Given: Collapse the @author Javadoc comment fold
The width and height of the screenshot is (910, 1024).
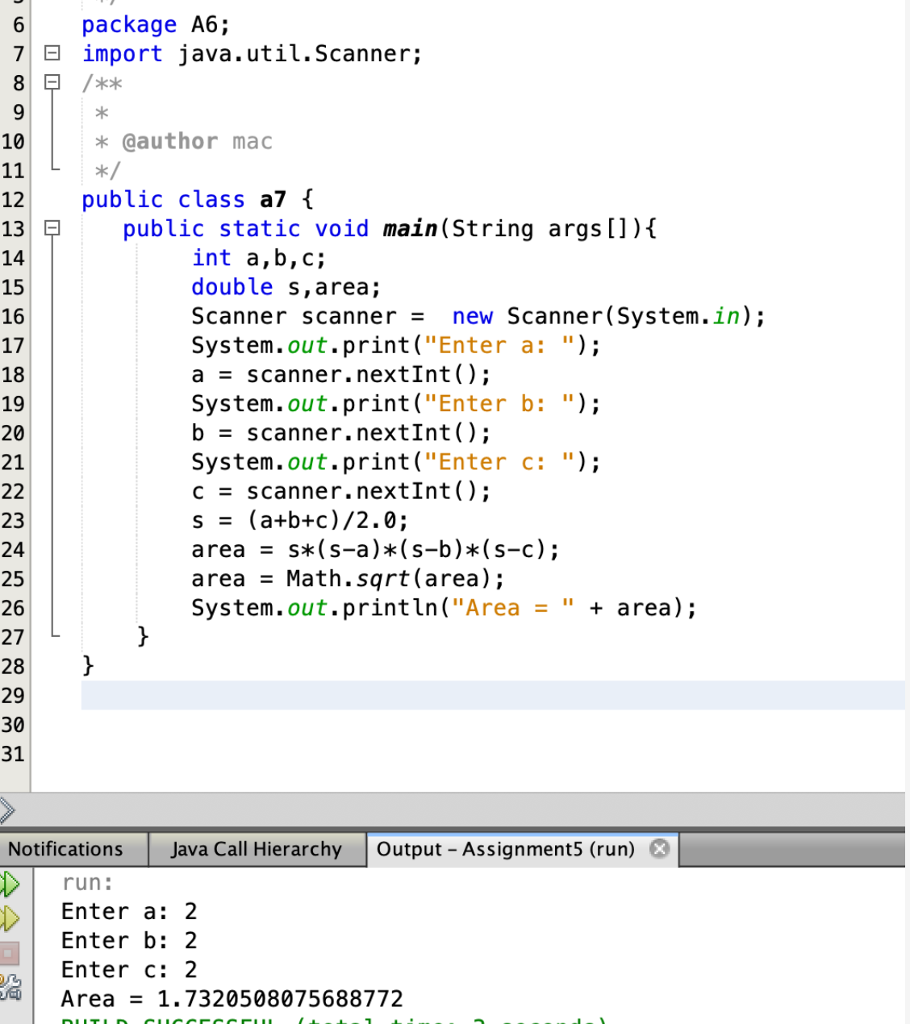Looking at the screenshot, I should [x=53, y=83].
